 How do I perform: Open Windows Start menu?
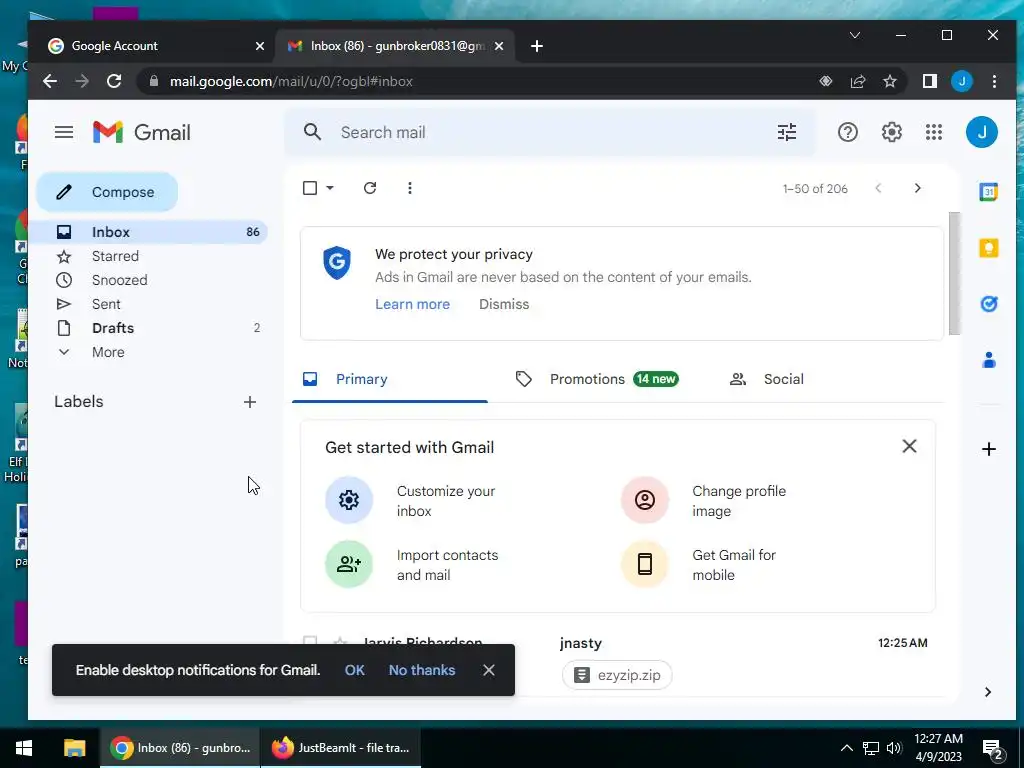[x=24, y=748]
